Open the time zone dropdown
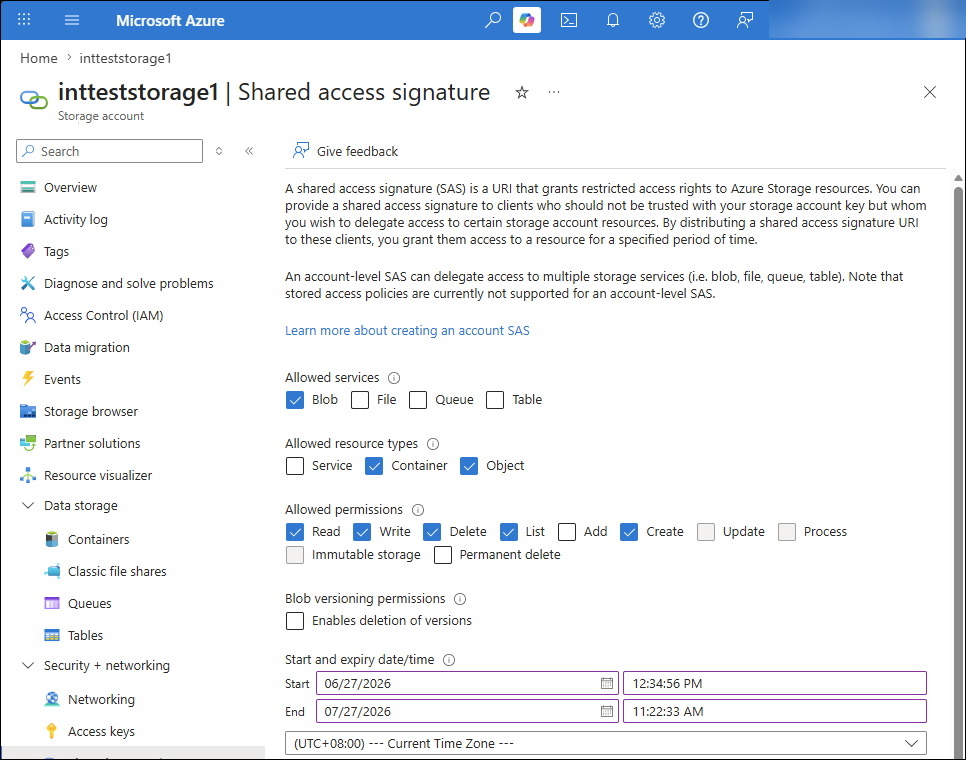Image resolution: width=966 pixels, height=760 pixels. pos(606,743)
